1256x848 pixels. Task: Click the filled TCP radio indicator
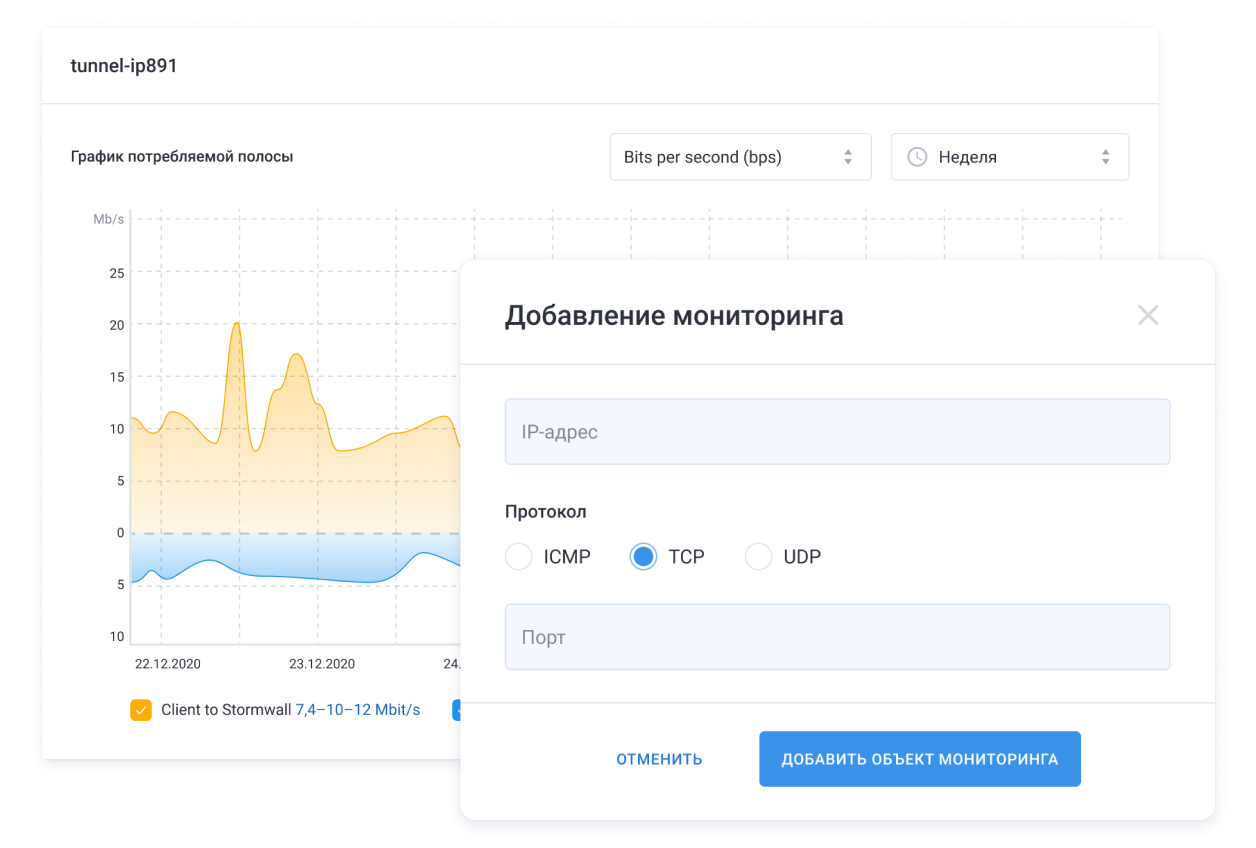pos(643,556)
